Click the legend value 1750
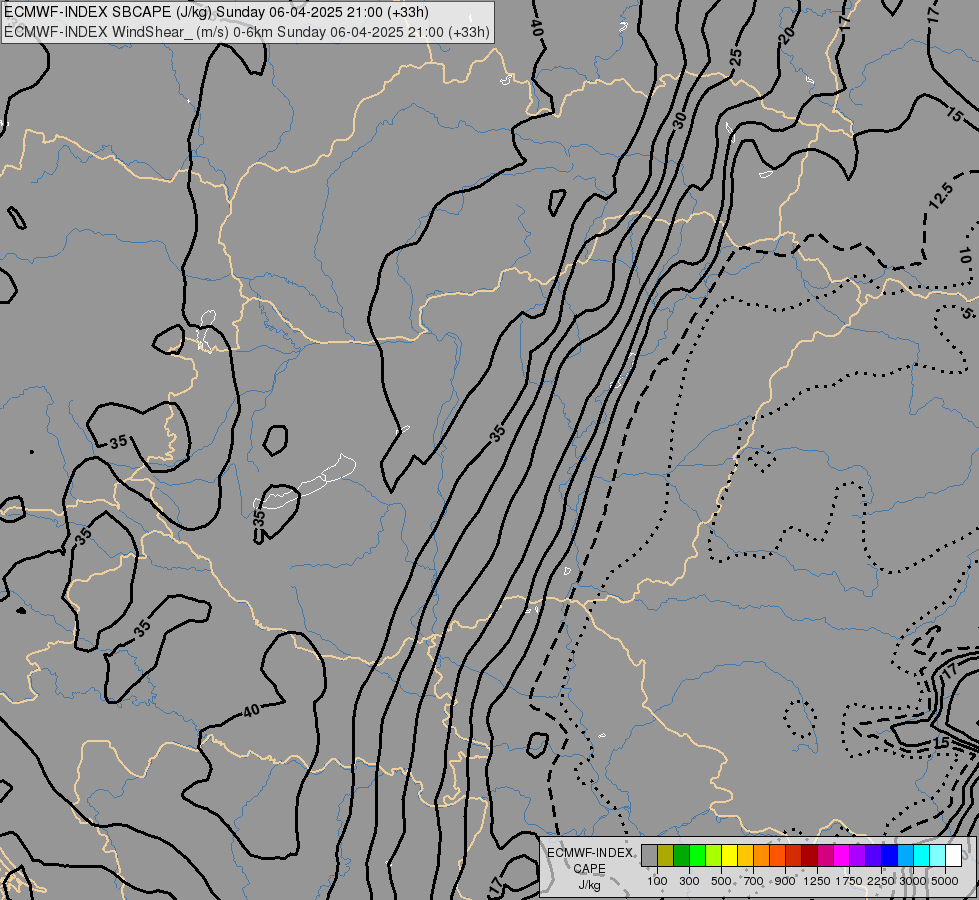This screenshot has width=979, height=900. pyautogui.click(x=849, y=881)
